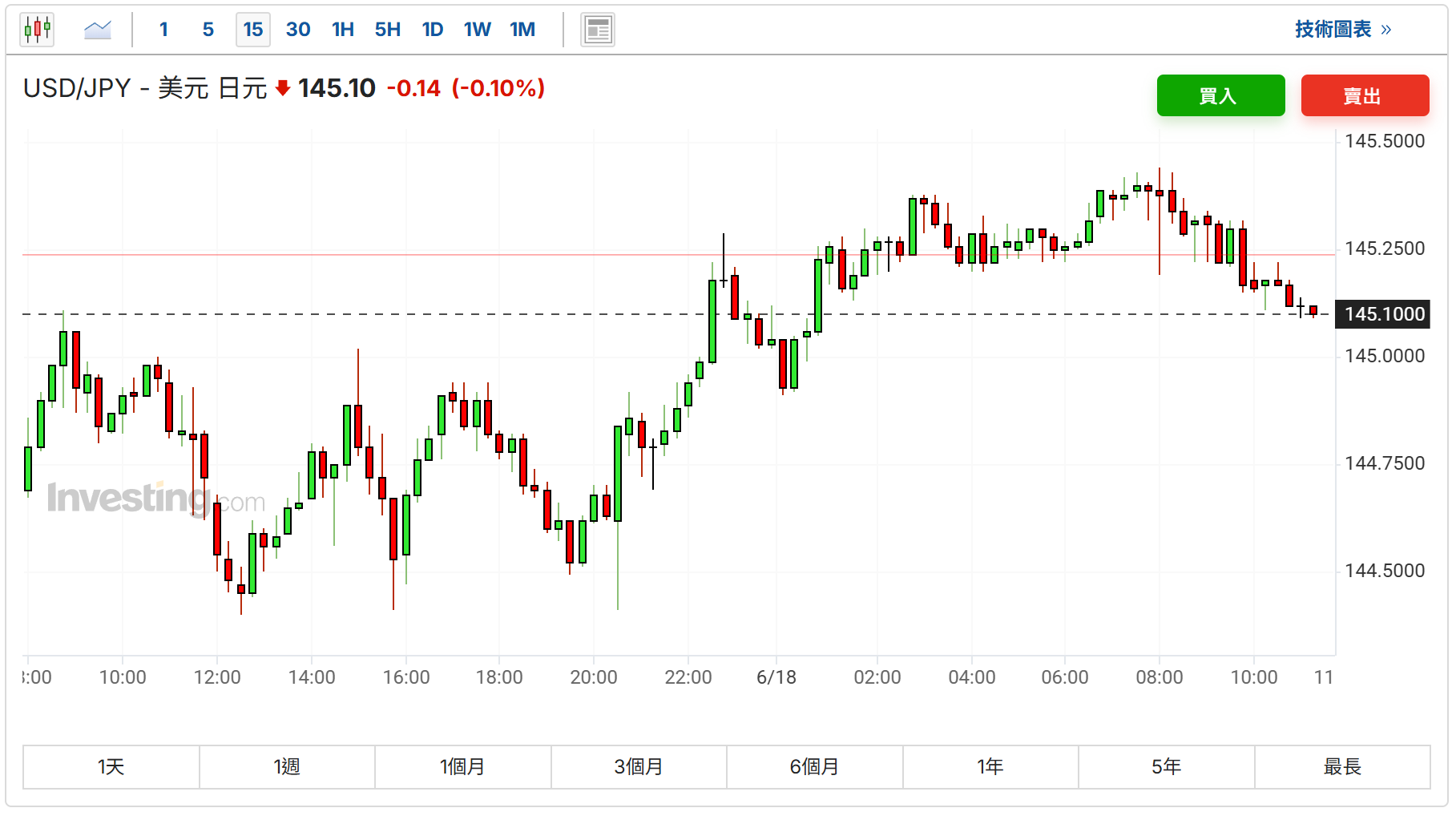Screen dimensions: 1456x820
Task: Select the 1W interval
Action: pos(478,30)
